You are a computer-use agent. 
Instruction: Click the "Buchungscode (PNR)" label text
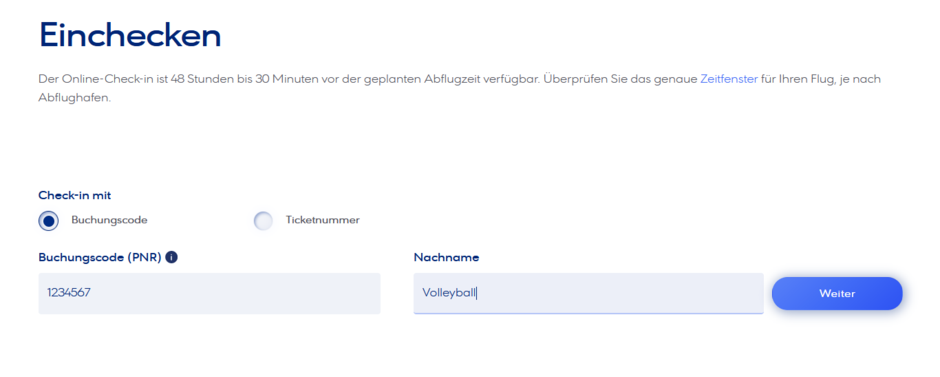(100, 258)
